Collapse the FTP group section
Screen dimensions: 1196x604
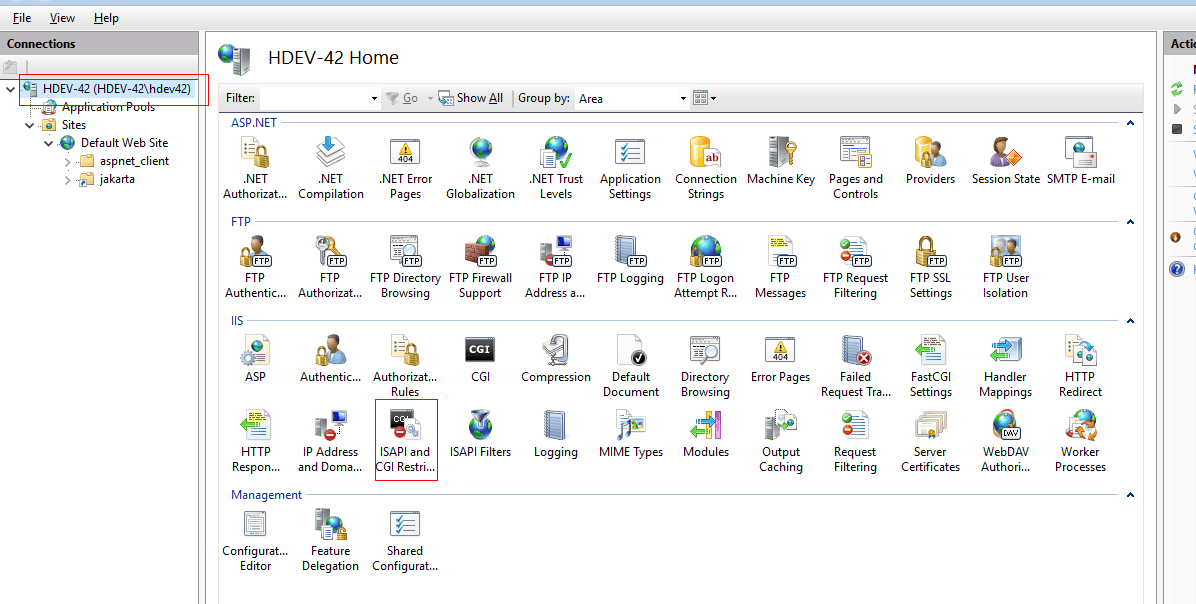1130,222
